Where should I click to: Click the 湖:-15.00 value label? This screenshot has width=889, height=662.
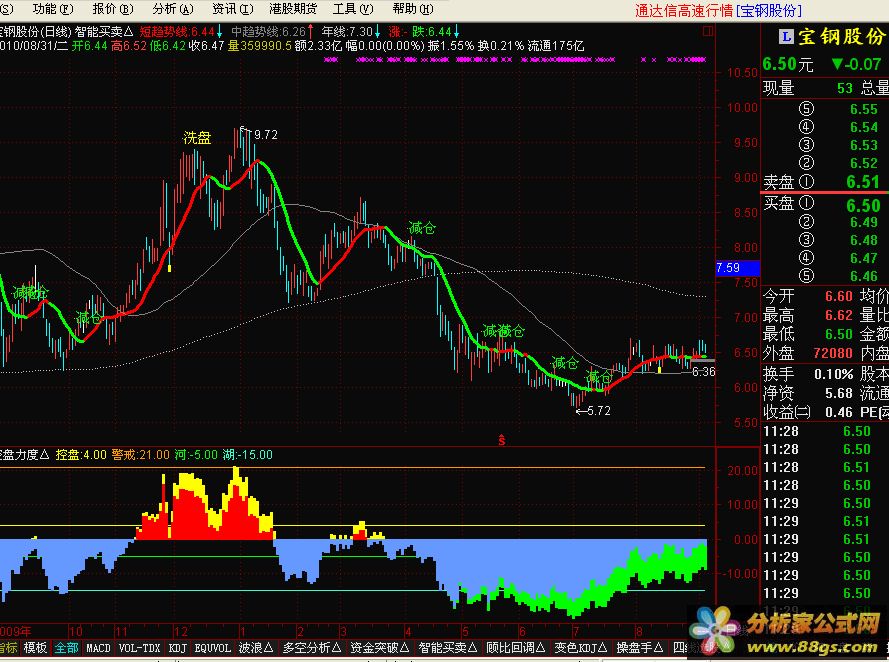pos(248,455)
